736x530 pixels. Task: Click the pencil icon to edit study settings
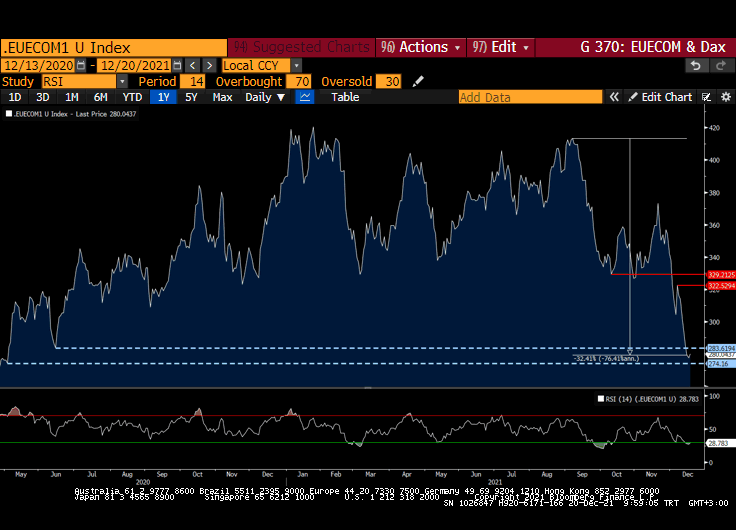tap(418, 82)
